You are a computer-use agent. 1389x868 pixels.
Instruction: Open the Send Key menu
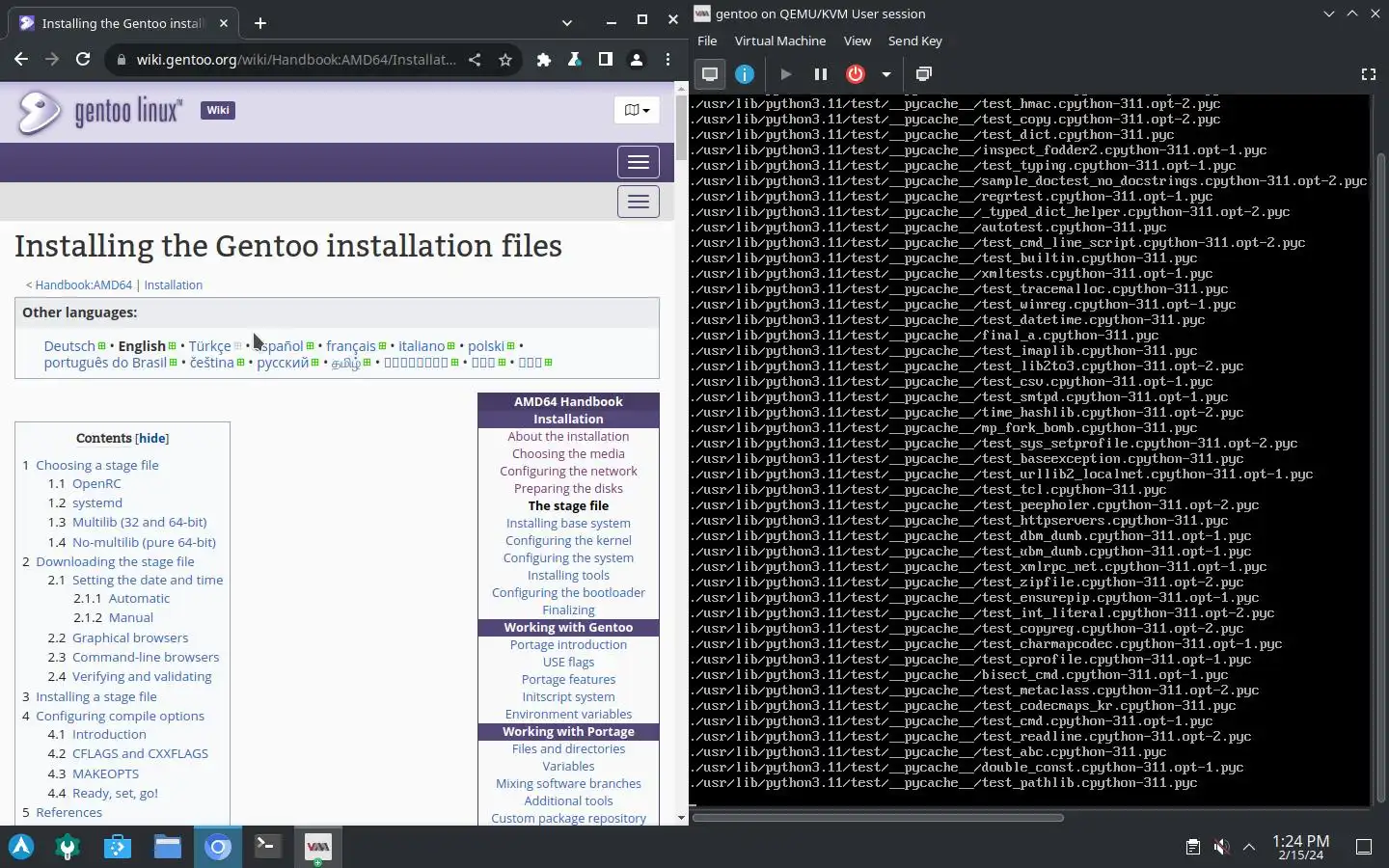click(915, 41)
